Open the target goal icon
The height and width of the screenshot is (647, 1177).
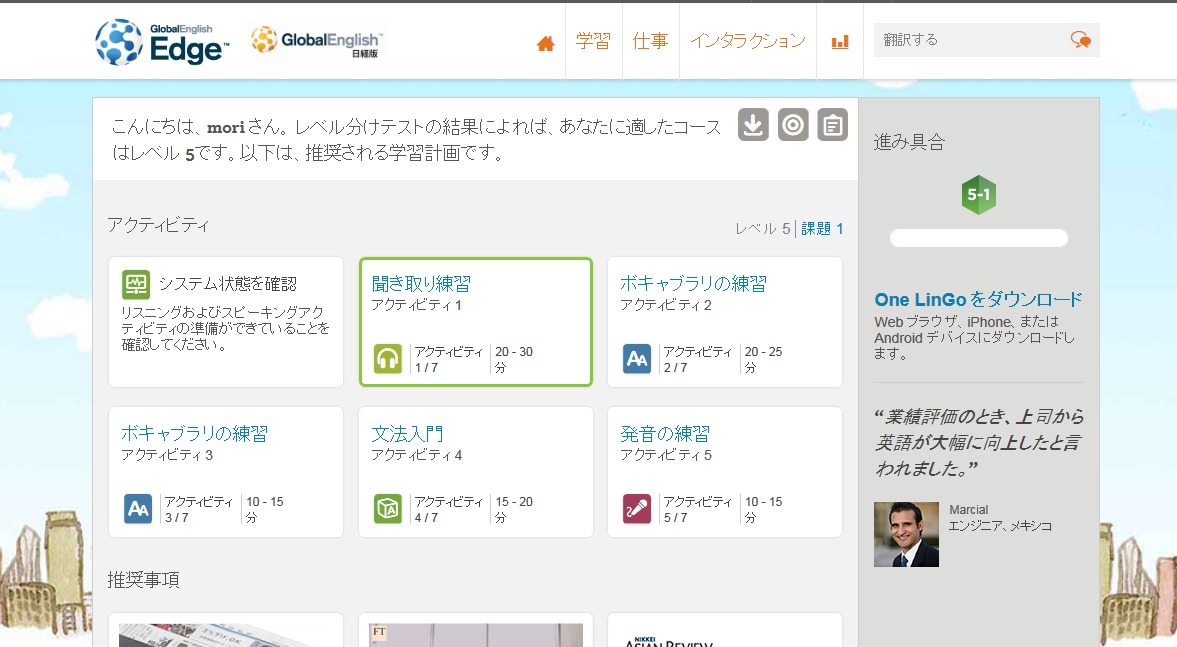[793, 125]
